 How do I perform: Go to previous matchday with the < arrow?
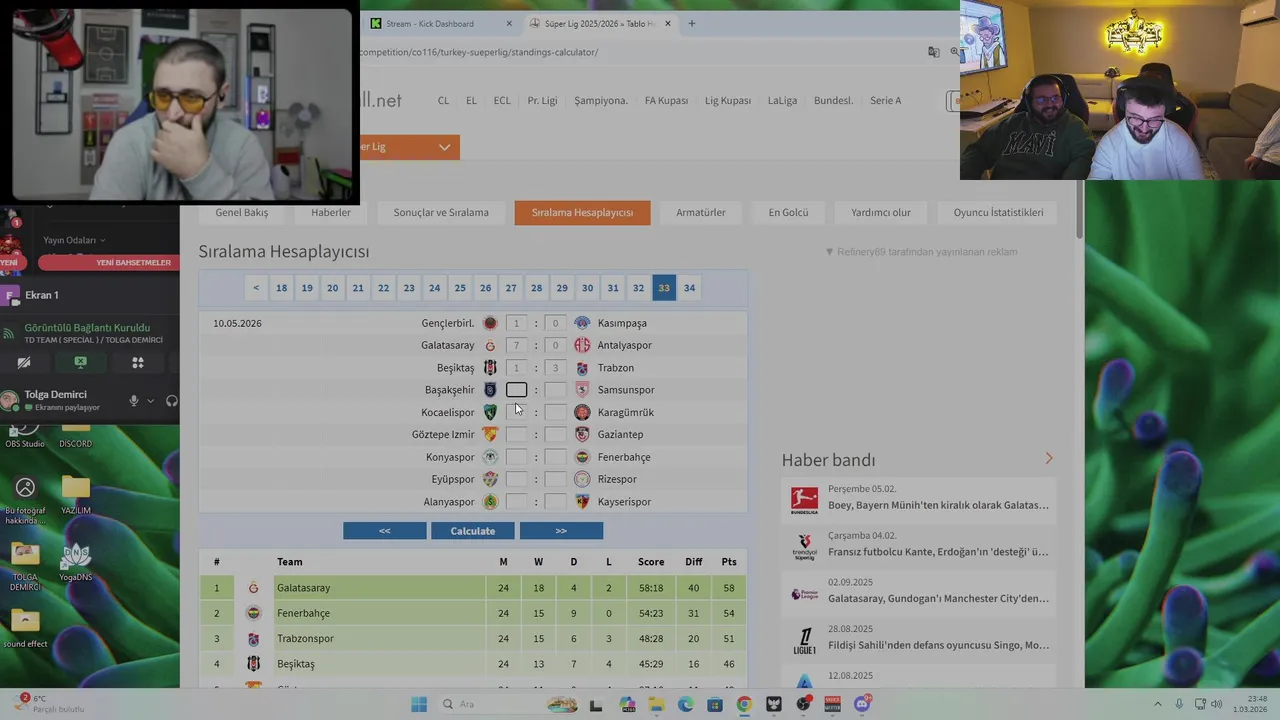point(256,288)
